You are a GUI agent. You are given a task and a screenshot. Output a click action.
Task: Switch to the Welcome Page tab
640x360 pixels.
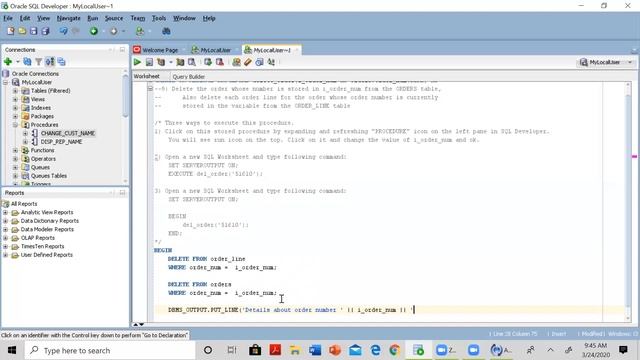tap(160, 50)
